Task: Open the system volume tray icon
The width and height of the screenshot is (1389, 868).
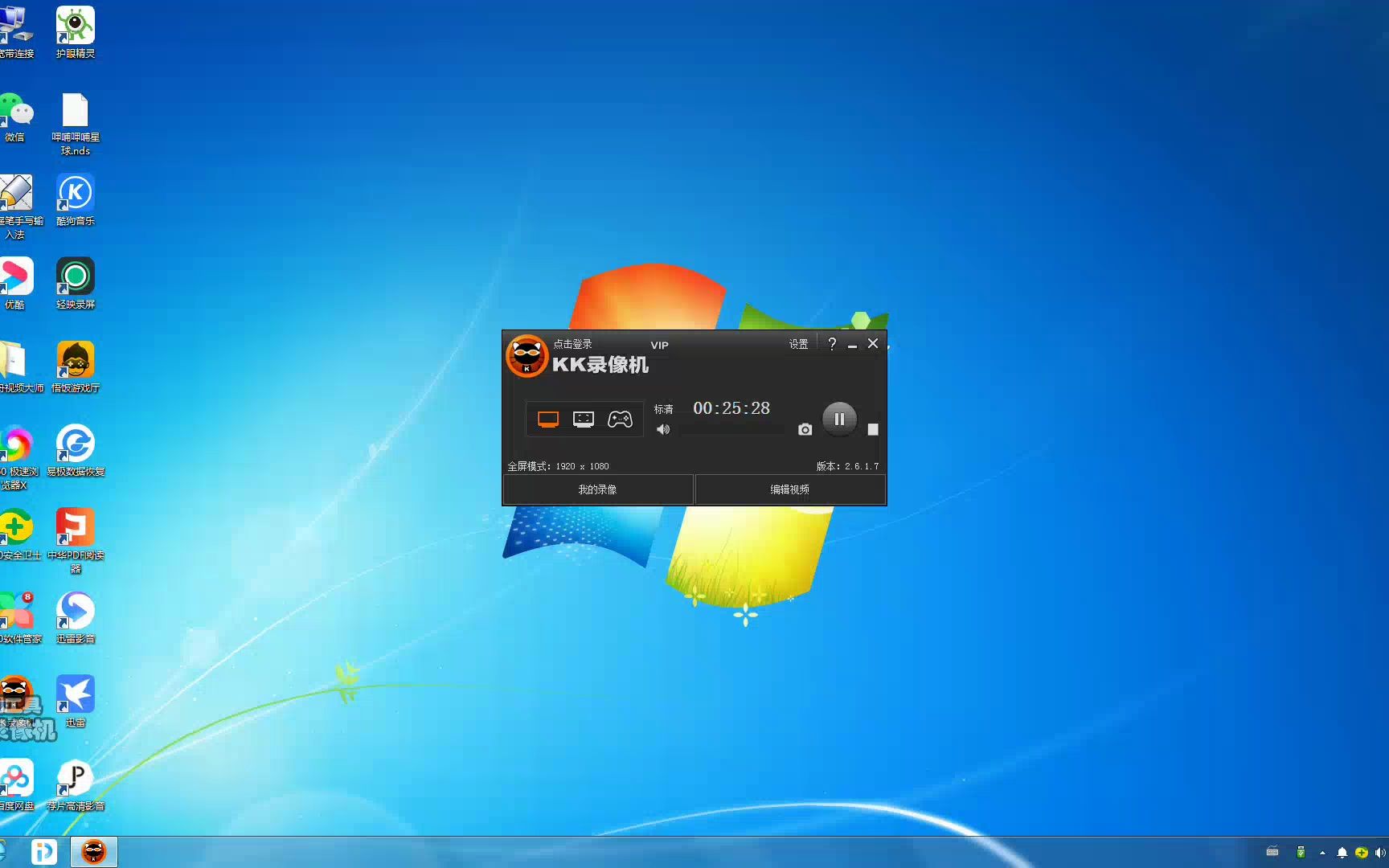Action: [x=1380, y=853]
